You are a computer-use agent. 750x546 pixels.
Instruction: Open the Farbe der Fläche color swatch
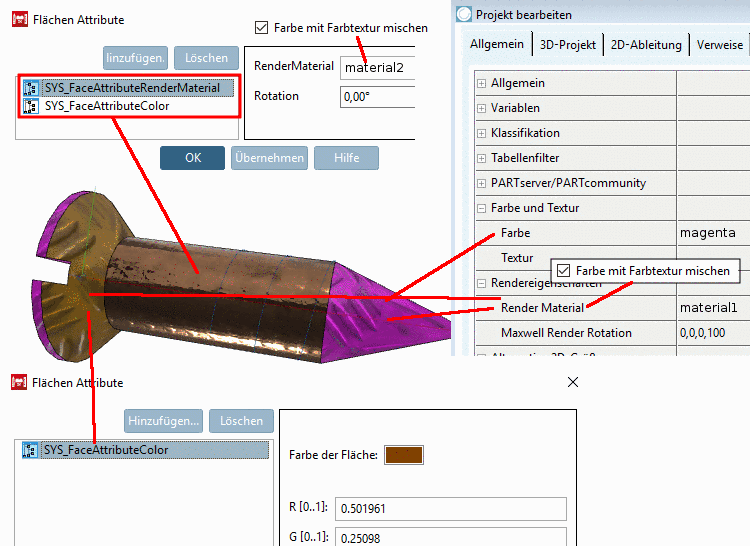(404, 455)
